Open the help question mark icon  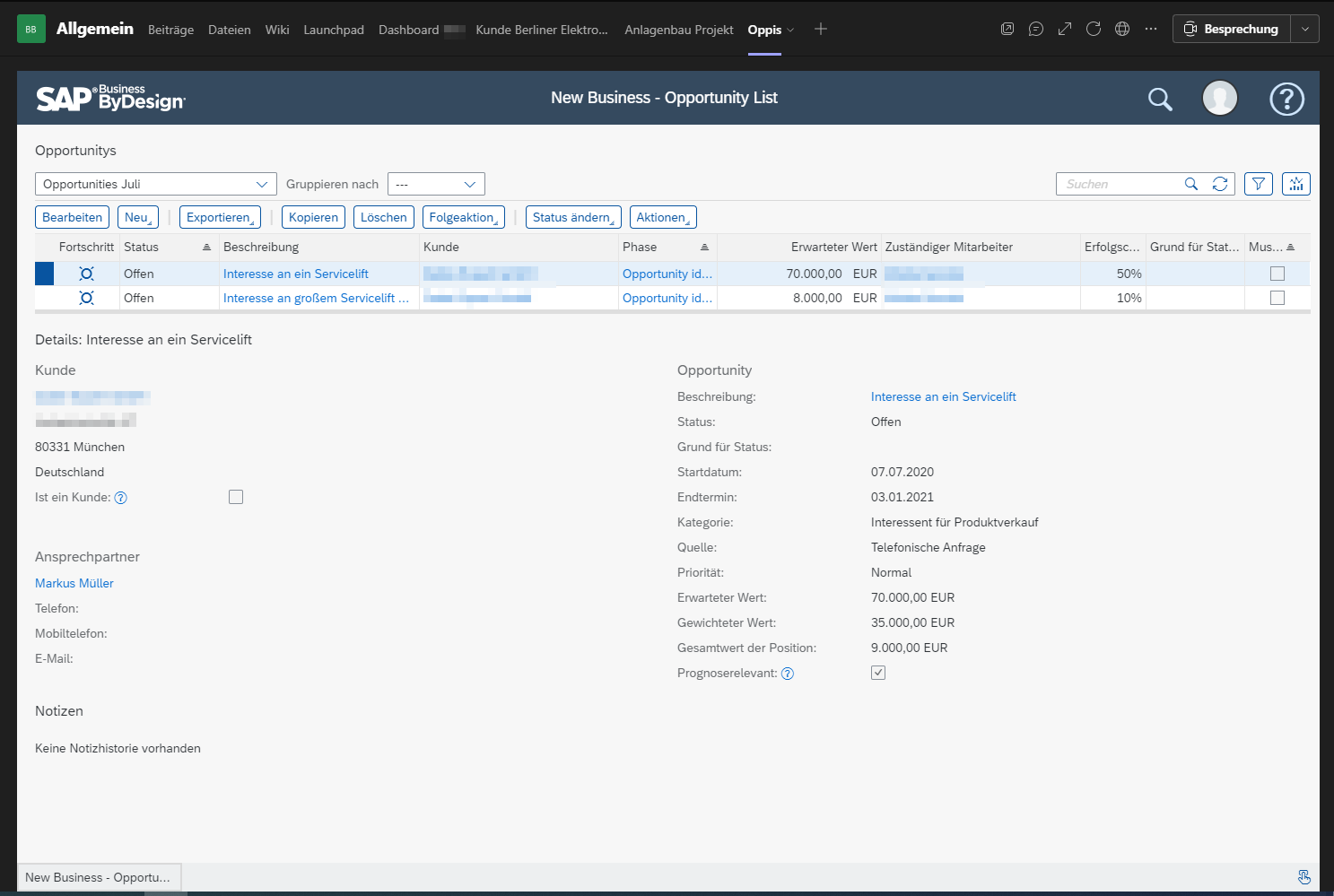point(1286,99)
